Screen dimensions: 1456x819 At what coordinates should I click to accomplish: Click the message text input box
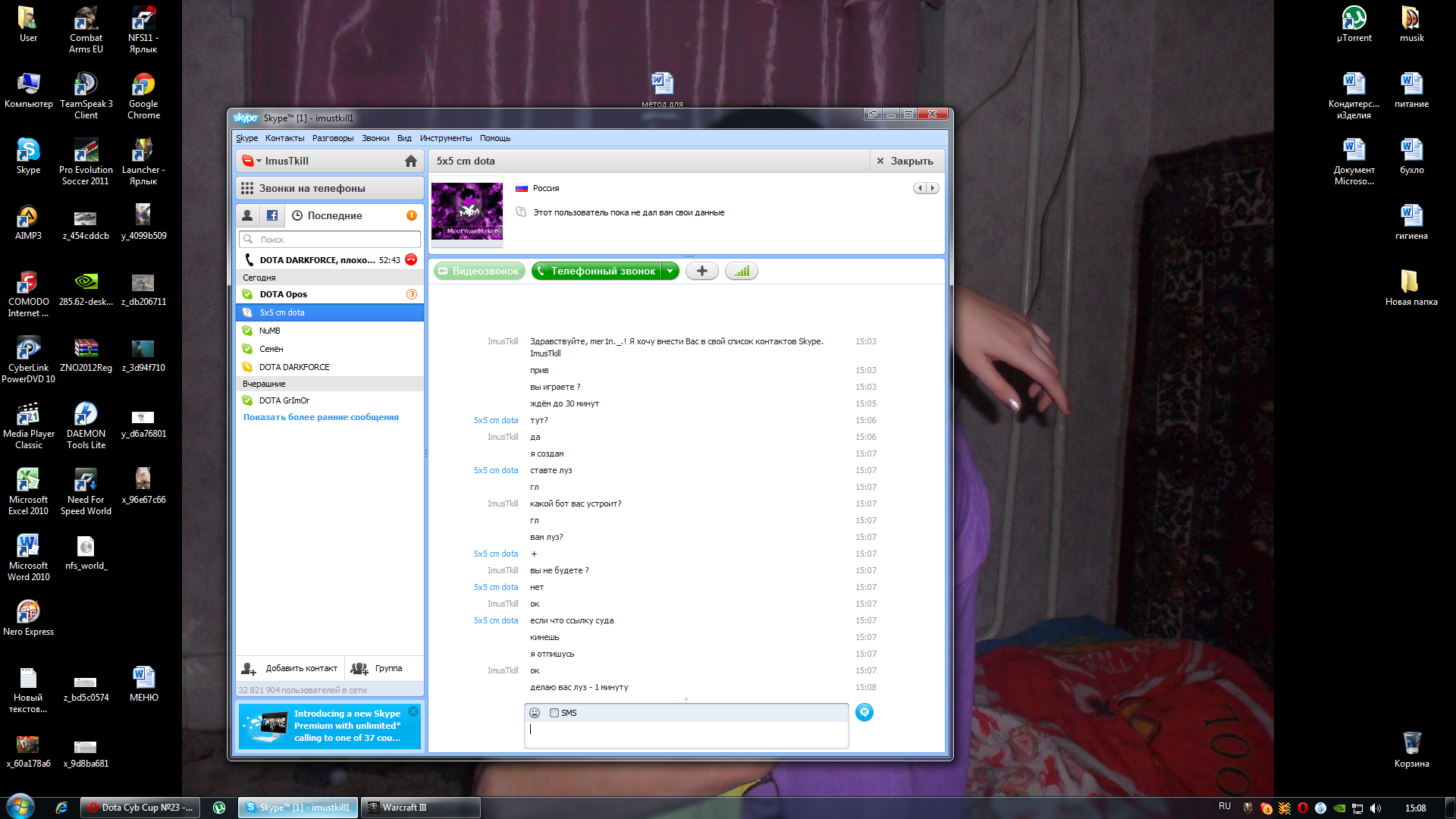(x=686, y=734)
